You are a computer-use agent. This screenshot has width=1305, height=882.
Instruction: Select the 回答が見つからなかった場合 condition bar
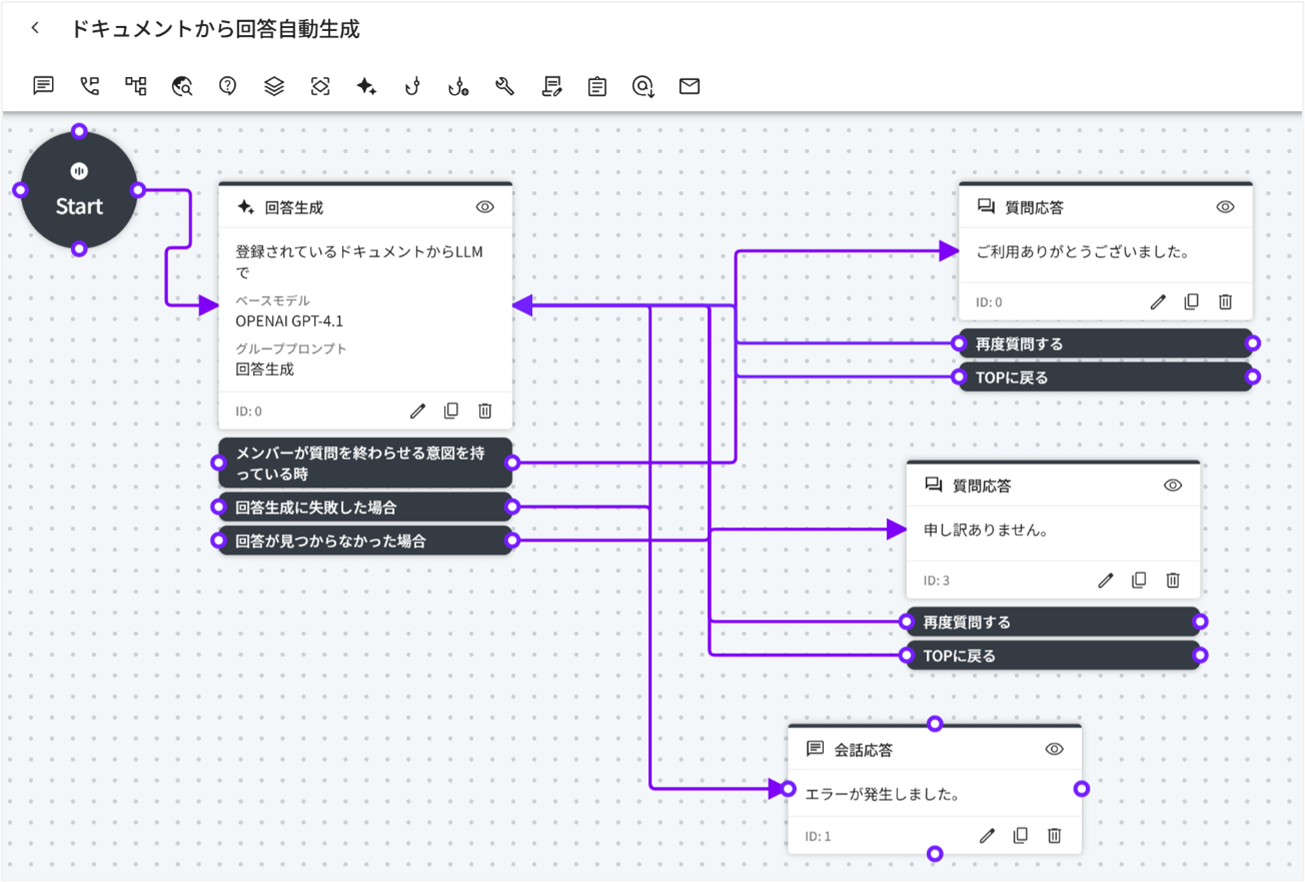click(x=365, y=541)
